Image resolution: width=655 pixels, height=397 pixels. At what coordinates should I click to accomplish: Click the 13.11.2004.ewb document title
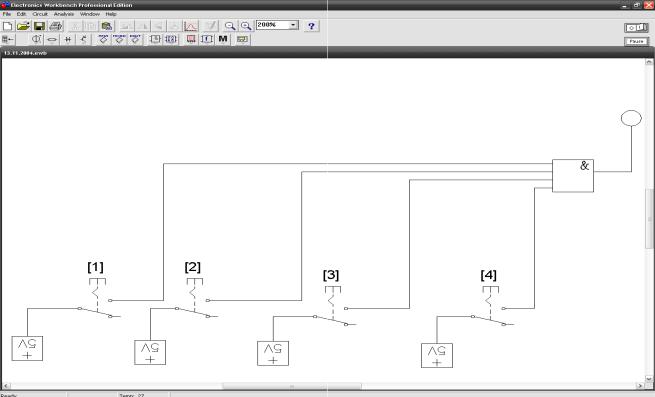point(25,53)
